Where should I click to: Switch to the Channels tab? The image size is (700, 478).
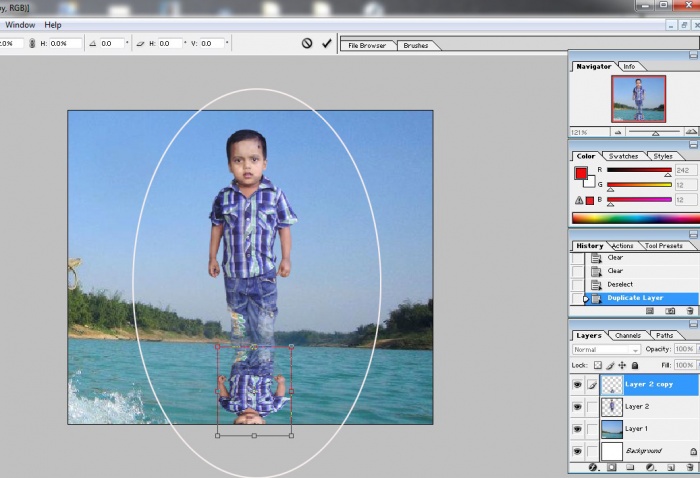[628, 336]
